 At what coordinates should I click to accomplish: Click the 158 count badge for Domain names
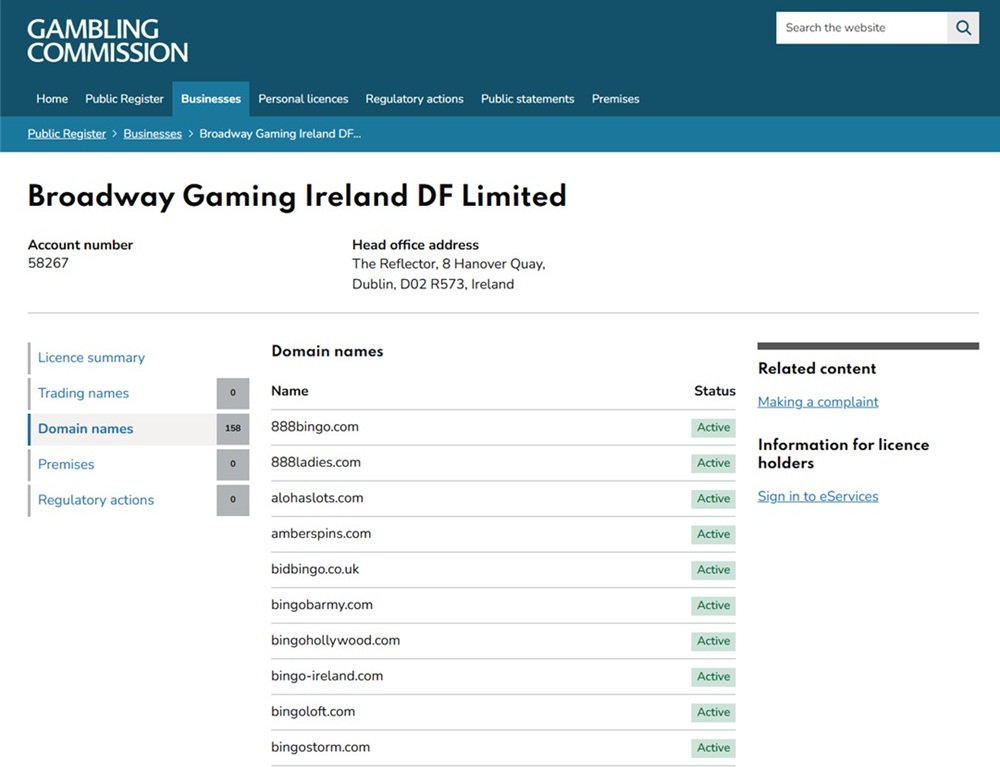[x=233, y=428]
